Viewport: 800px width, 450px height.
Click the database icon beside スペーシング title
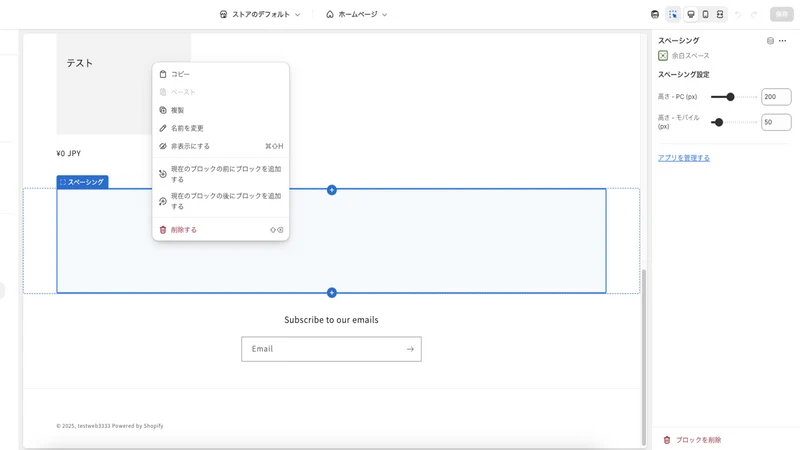click(x=770, y=40)
